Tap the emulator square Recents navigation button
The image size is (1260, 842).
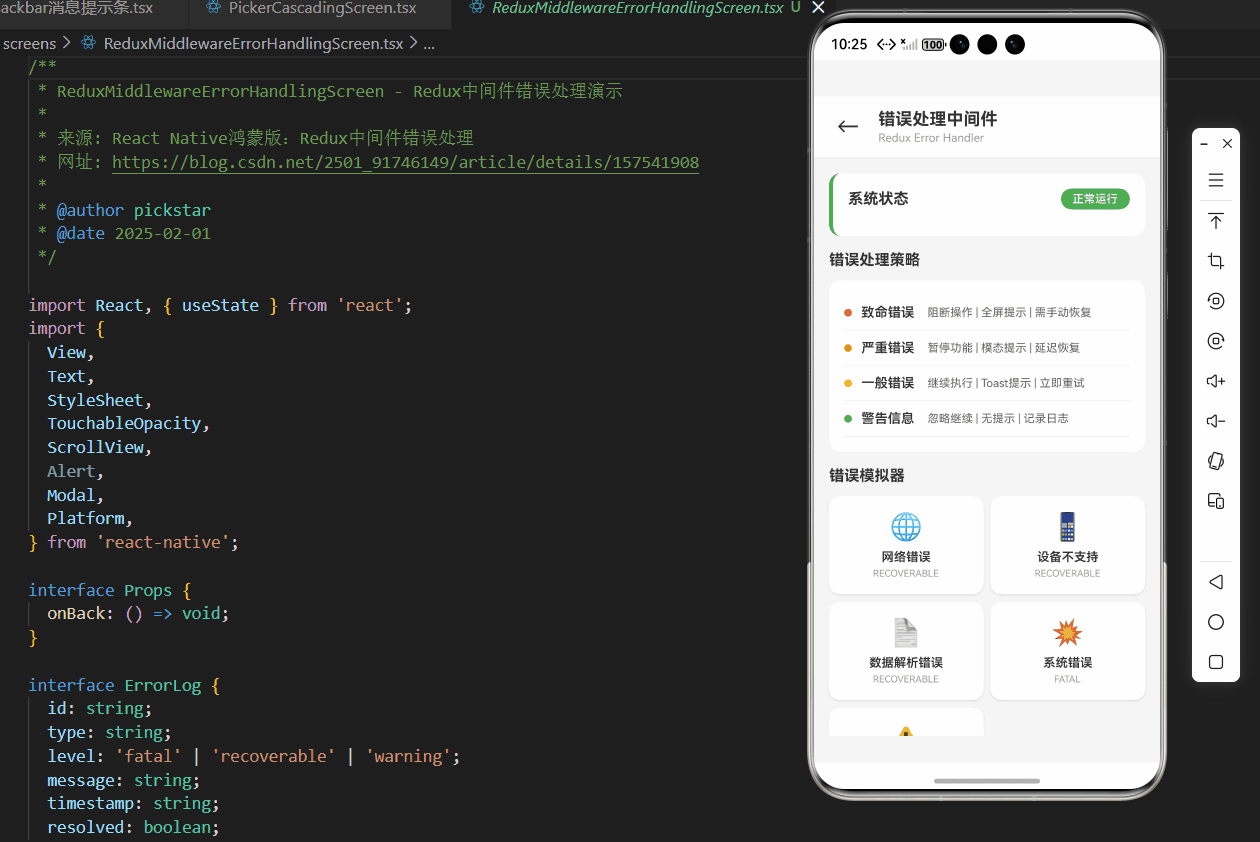click(x=1216, y=662)
